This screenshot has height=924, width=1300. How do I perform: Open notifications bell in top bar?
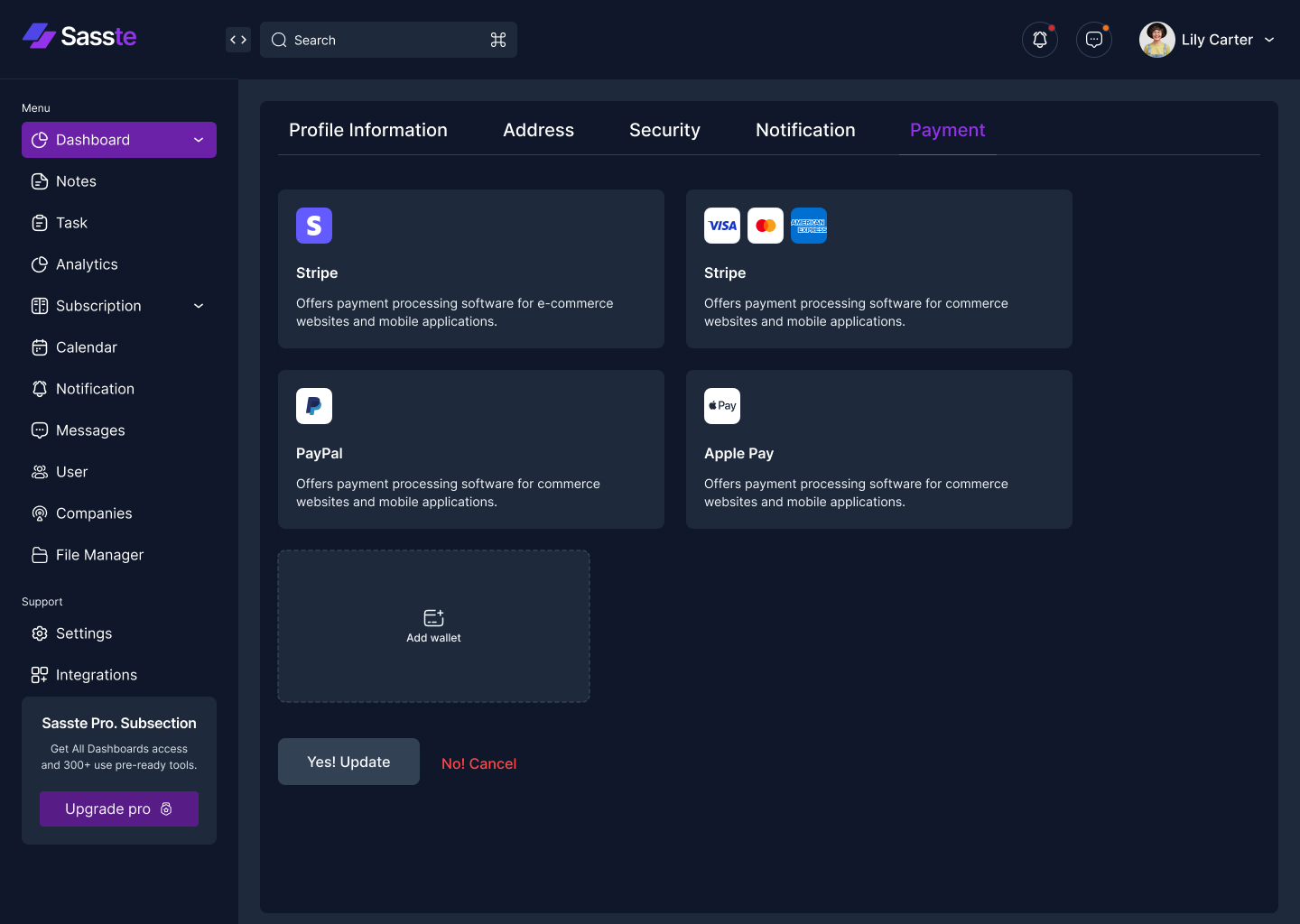coord(1040,40)
